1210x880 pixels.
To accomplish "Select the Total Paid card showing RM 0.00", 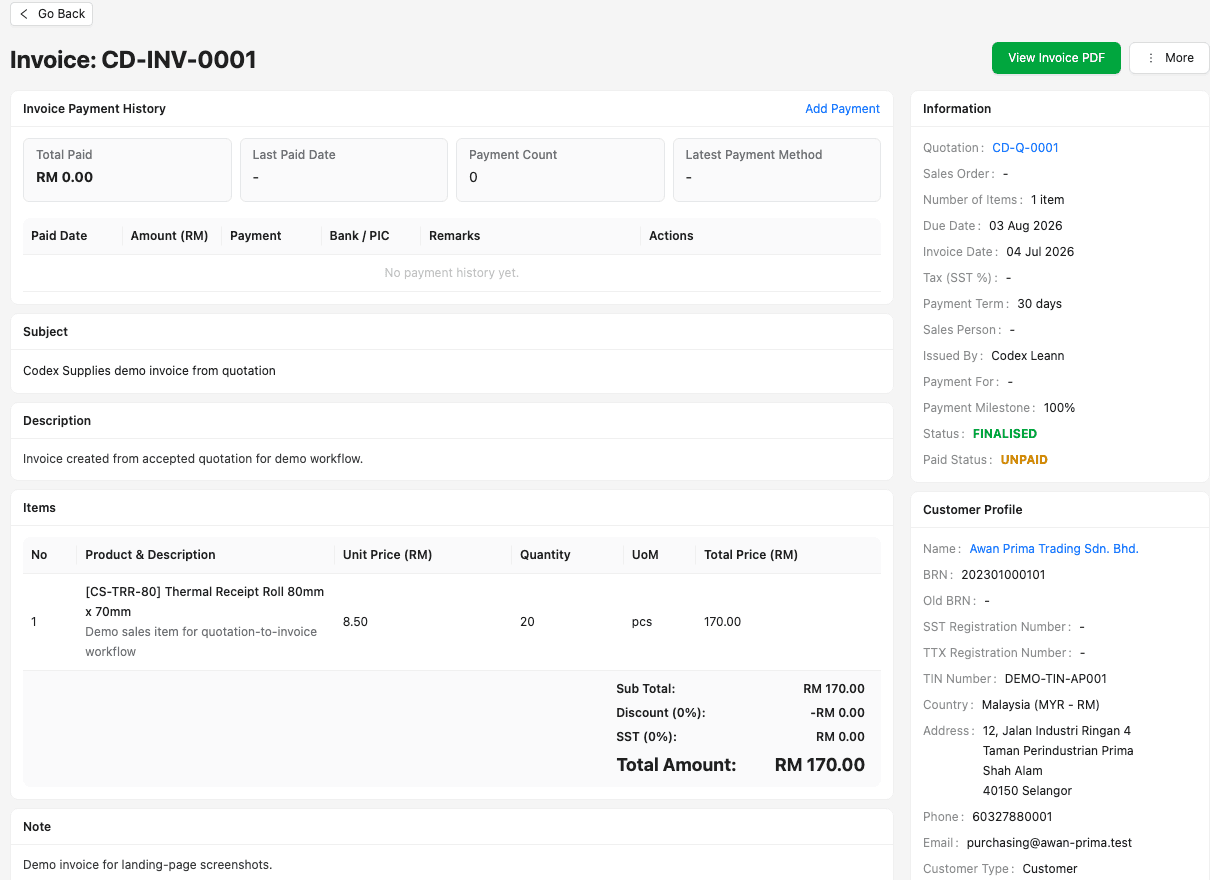I will pos(127,170).
